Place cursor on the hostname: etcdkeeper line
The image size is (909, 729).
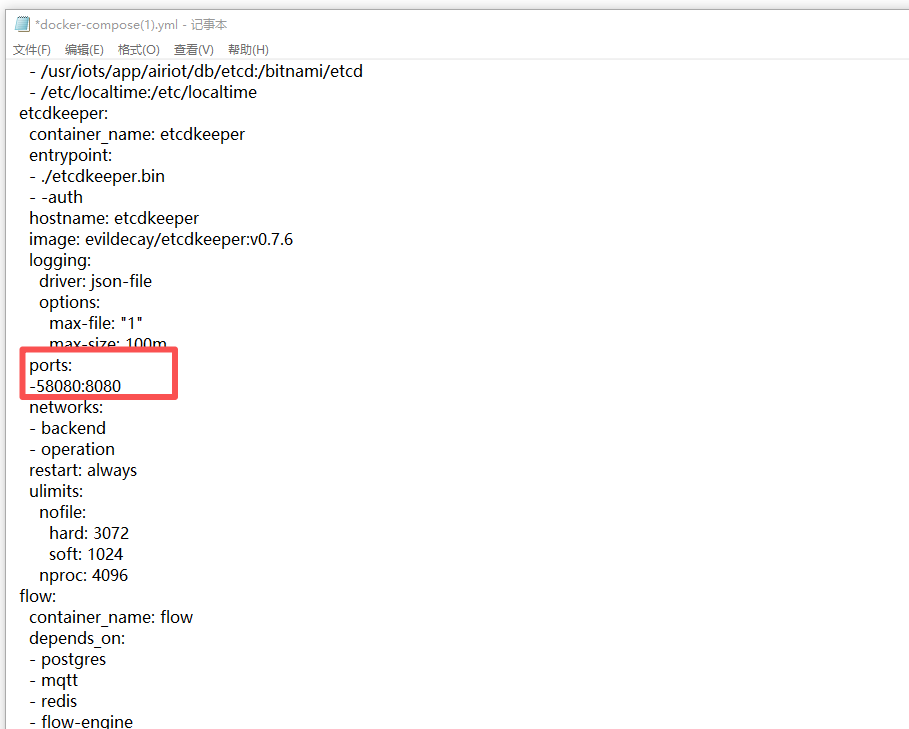point(113,217)
